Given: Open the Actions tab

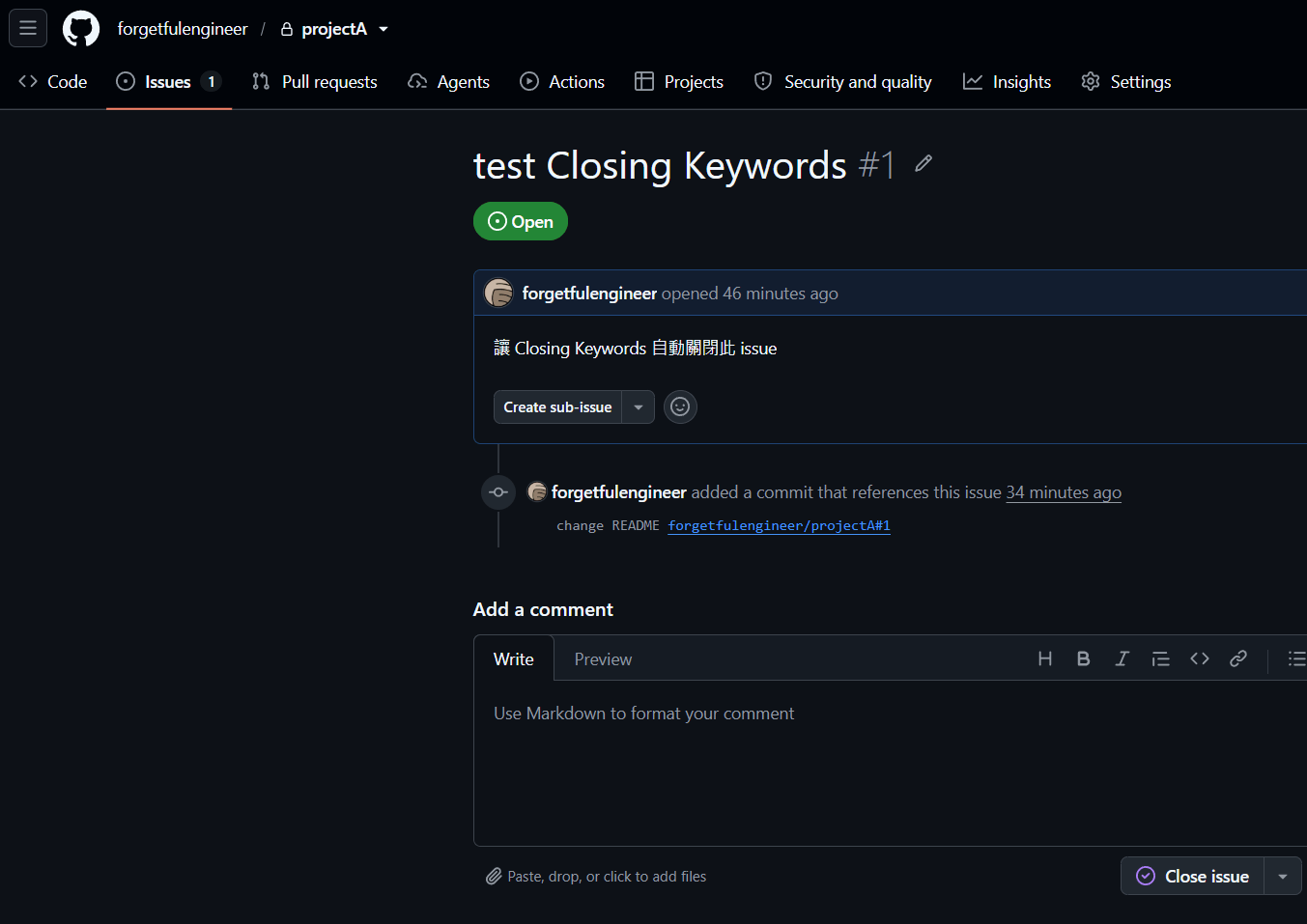Looking at the screenshot, I should click(562, 82).
